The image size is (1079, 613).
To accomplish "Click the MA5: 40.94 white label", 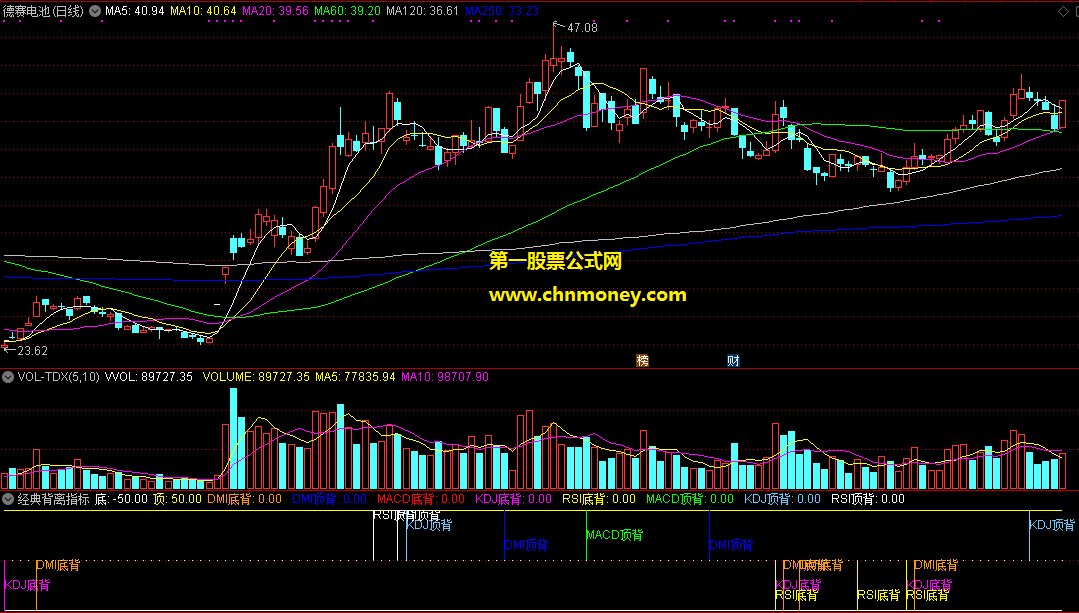I will pos(134,11).
